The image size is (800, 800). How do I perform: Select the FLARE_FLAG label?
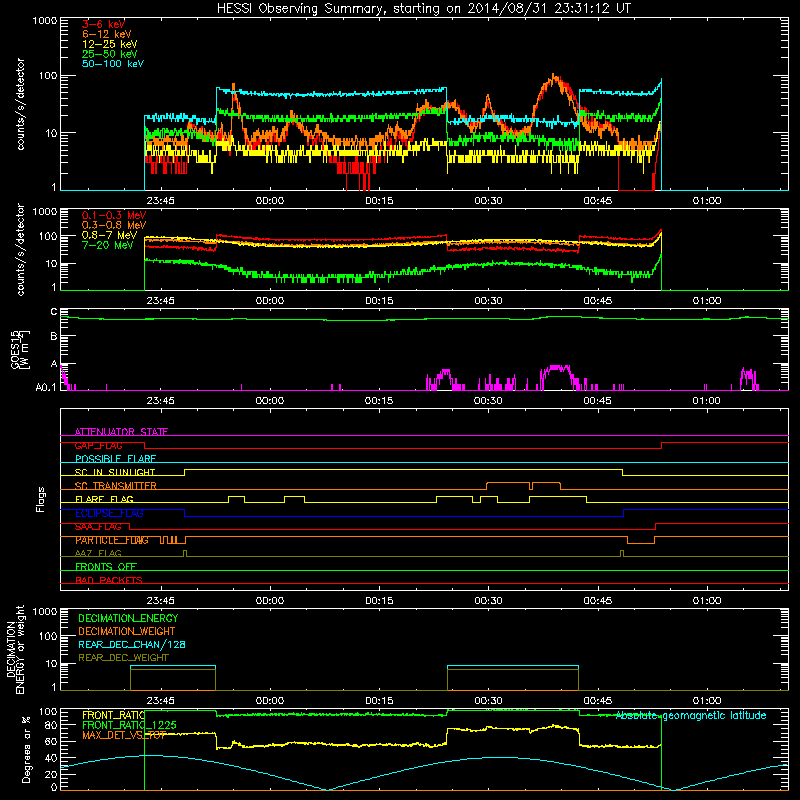point(104,499)
